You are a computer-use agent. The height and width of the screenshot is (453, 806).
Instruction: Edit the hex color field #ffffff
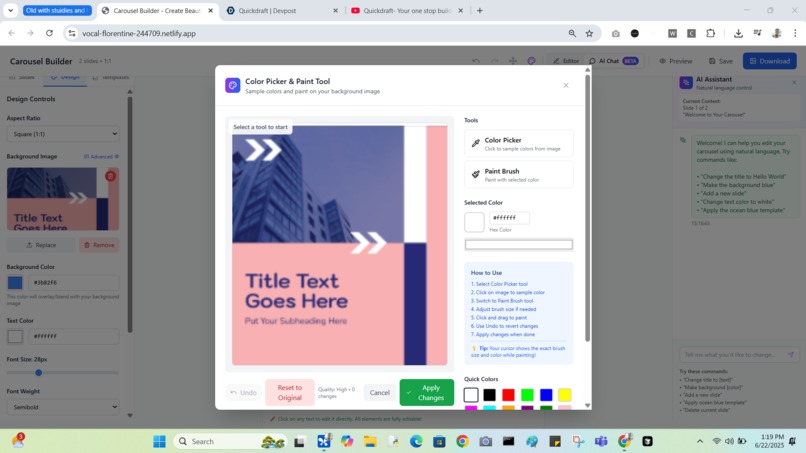coord(509,218)
